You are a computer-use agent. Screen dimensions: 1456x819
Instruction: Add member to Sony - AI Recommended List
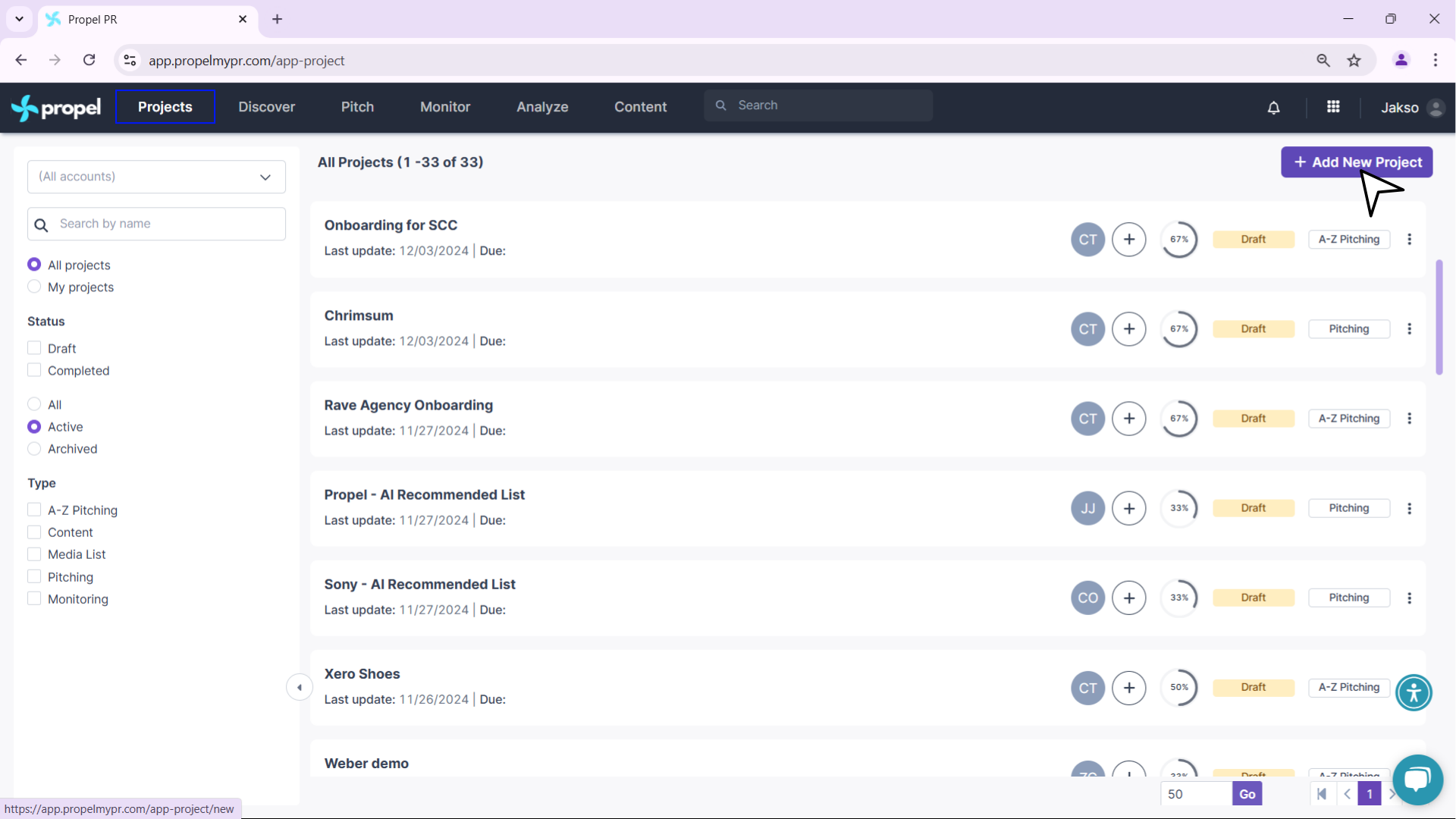click(x=1129, y=598)
